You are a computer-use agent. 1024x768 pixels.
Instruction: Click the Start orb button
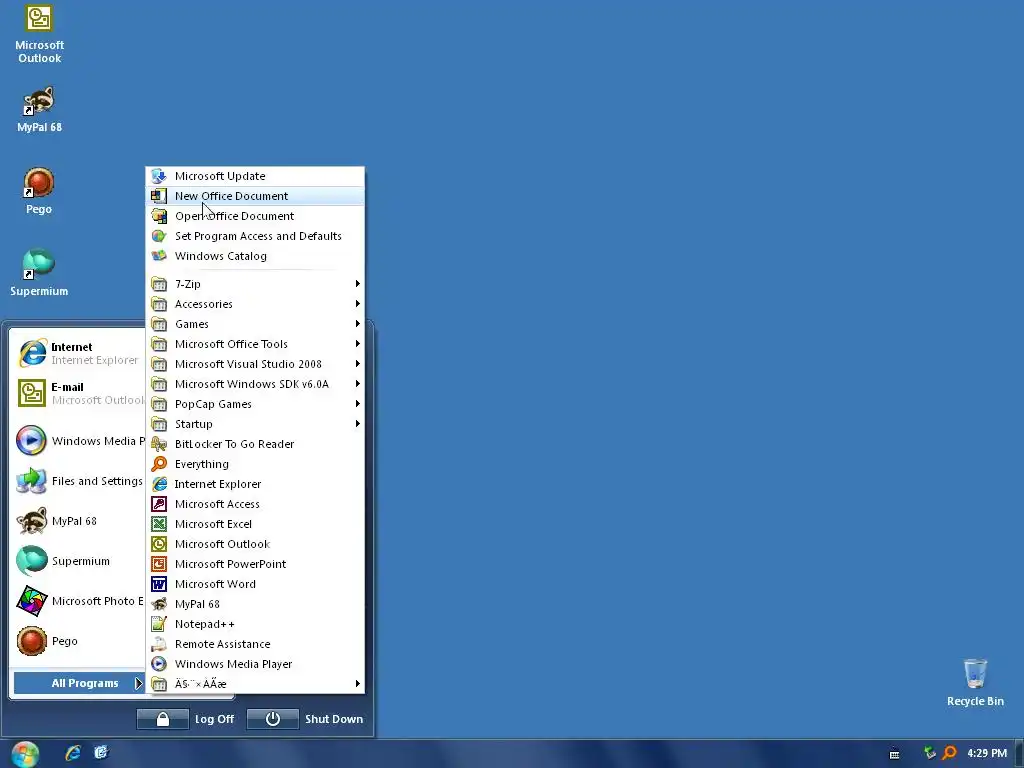pos(25,754)
